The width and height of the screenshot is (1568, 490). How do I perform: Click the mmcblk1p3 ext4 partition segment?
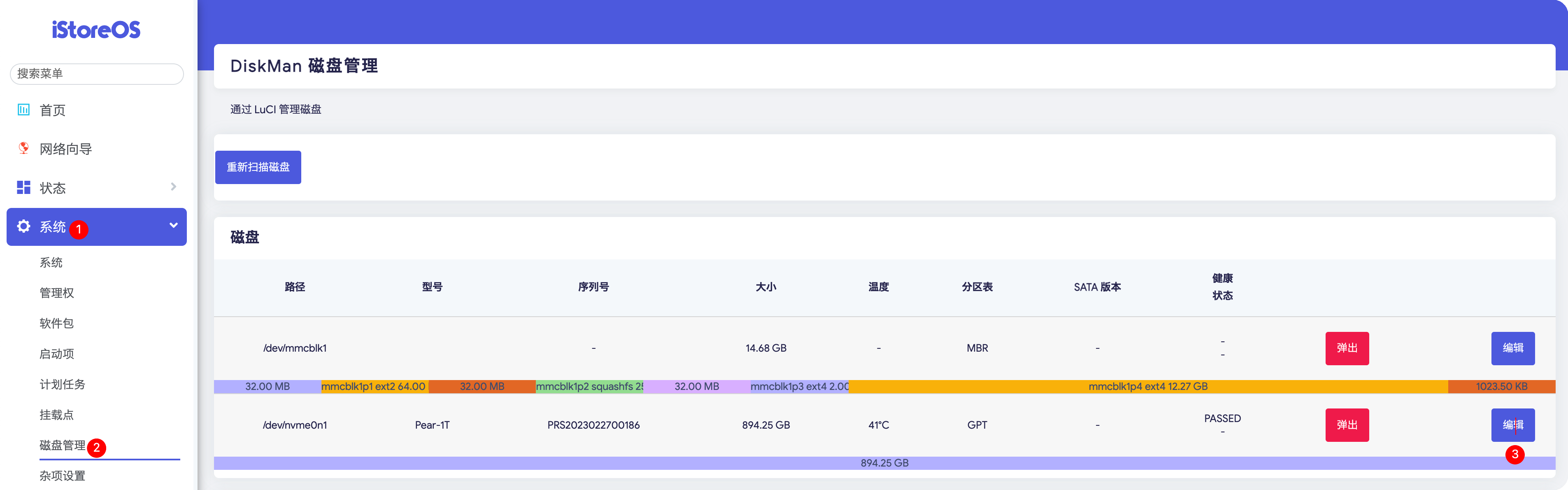pos(800,387)
